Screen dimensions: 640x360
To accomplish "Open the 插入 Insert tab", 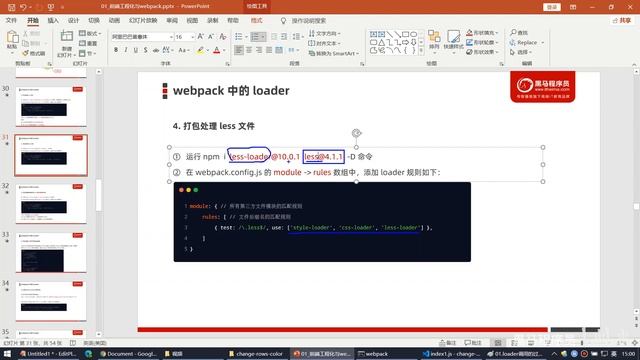I will click(53, 20).
